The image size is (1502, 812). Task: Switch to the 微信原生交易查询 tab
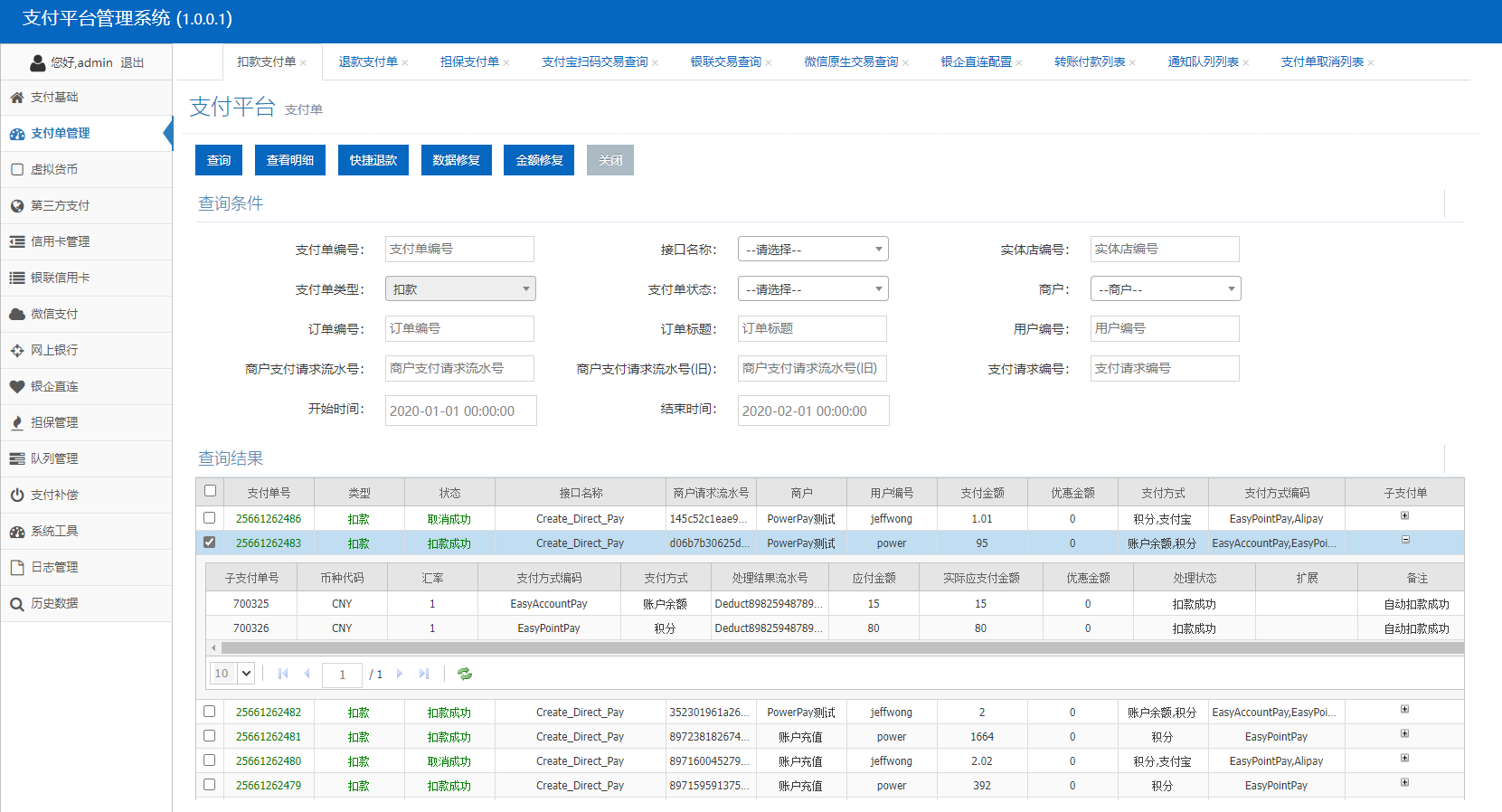(x=851, y=61)
